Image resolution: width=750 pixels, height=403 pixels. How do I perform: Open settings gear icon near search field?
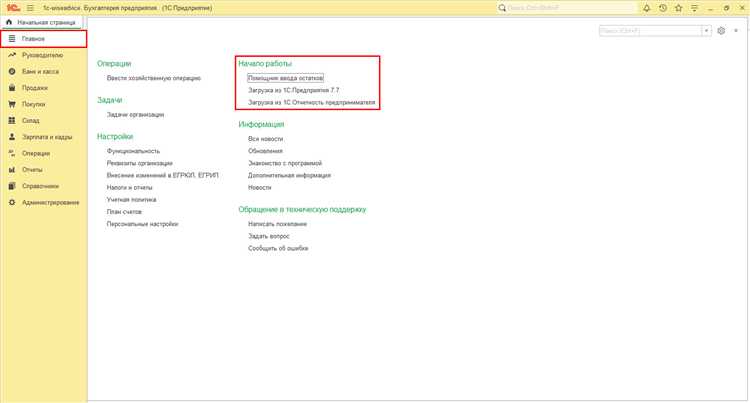pos(721,31)
